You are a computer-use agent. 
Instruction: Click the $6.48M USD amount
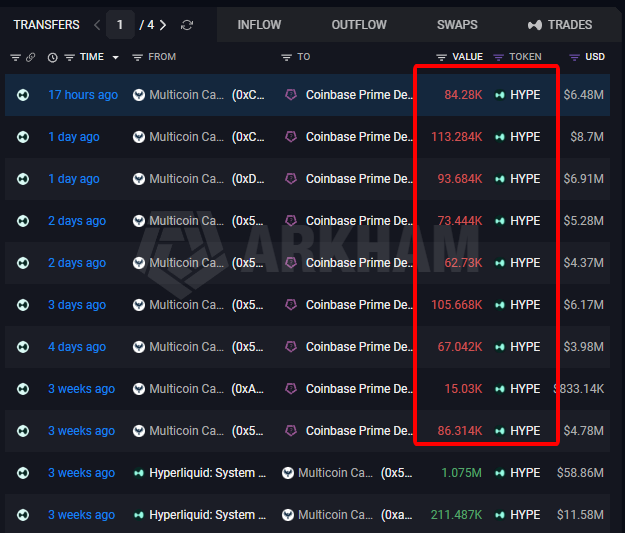point(584,95)
